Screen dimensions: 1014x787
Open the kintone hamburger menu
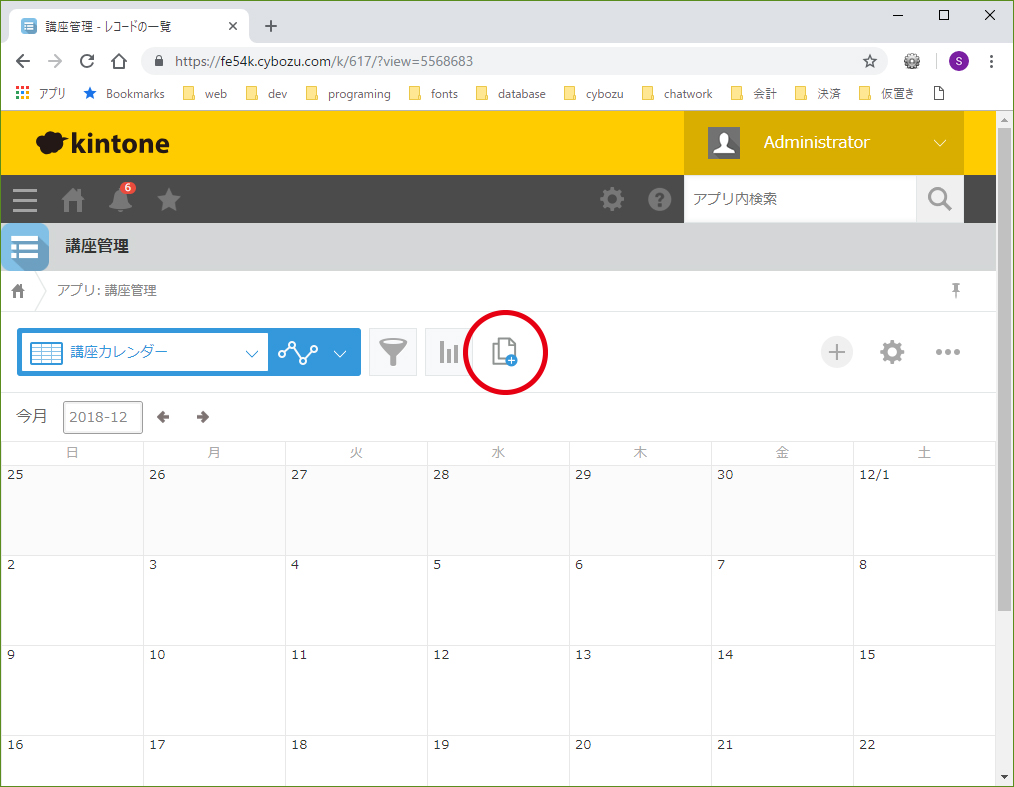pyautogui.click(x=25, y=200)
